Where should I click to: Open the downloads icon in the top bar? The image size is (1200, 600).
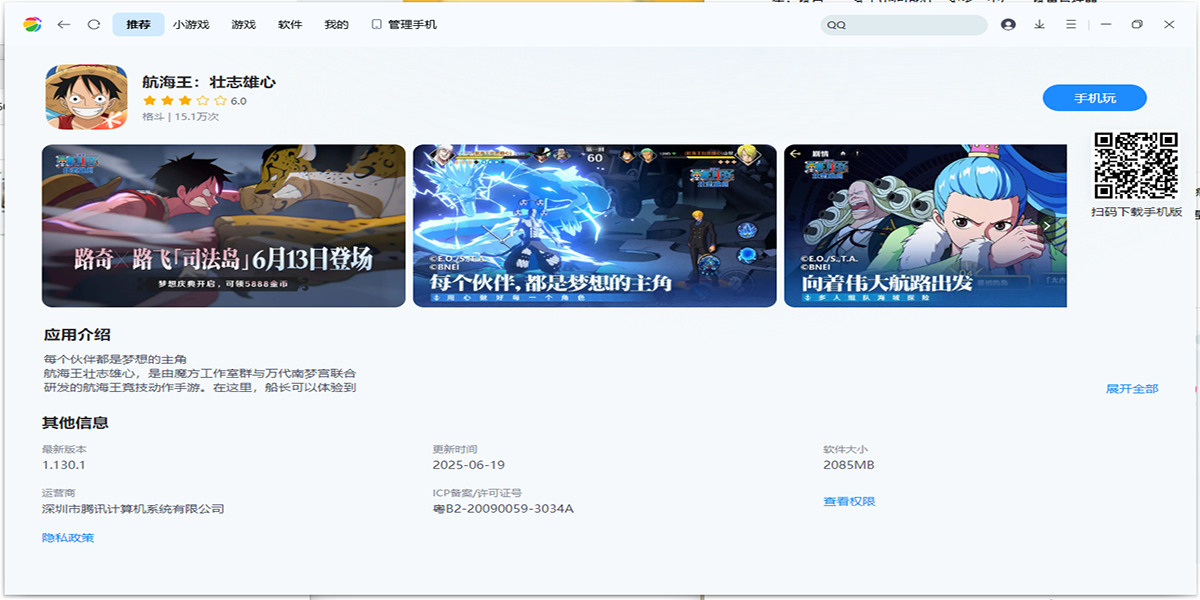point(1039,24)
